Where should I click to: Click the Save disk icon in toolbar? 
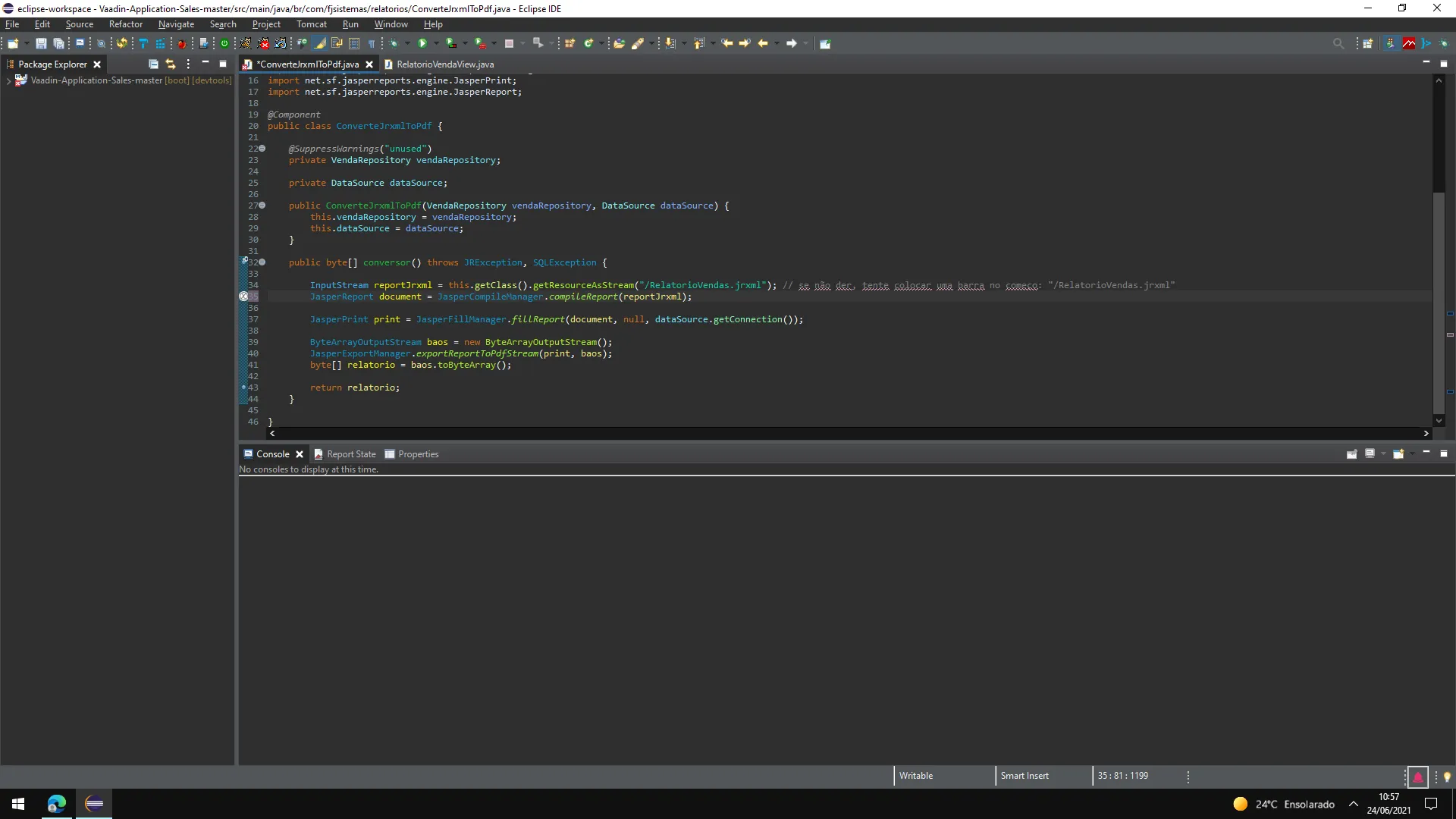pyautogui.click(x=41, y=44)
